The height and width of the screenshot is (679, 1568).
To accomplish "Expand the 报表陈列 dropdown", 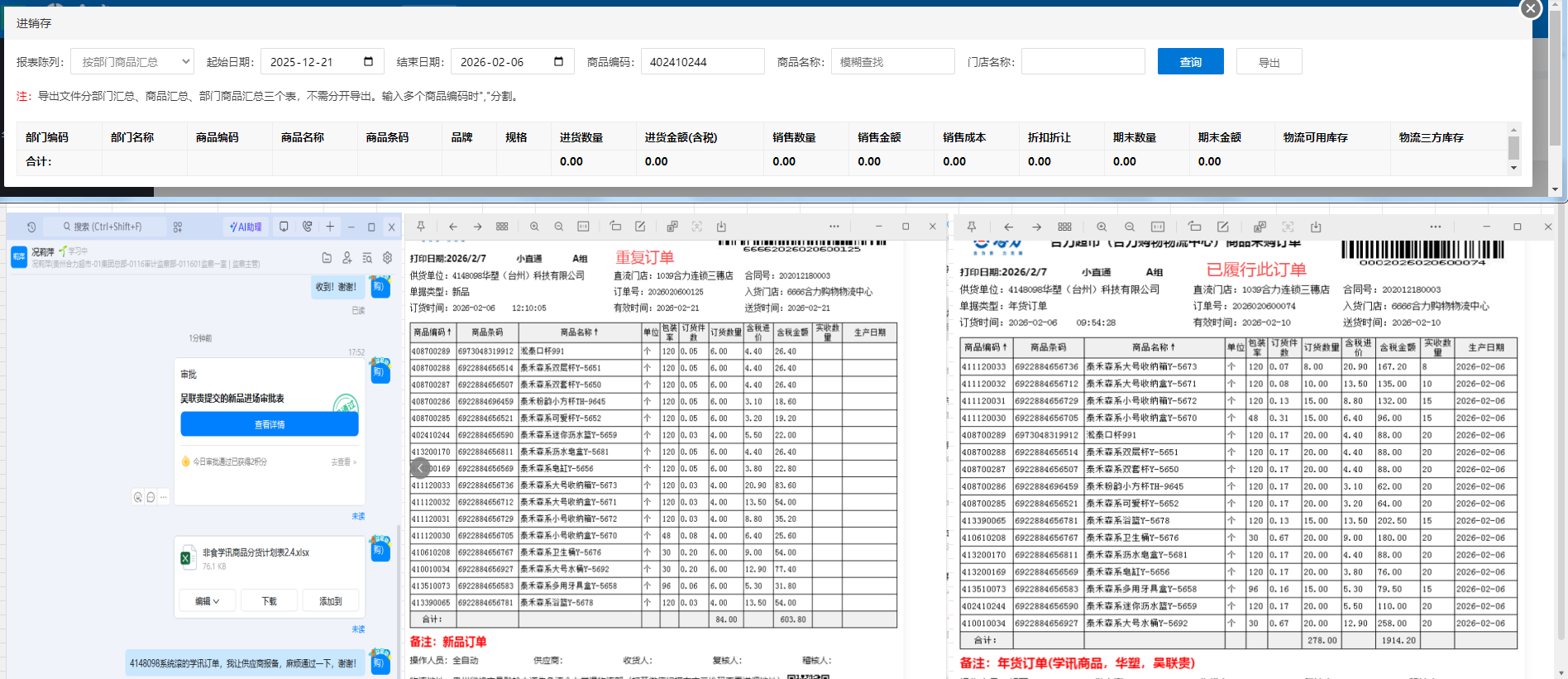I will (132, 62).
